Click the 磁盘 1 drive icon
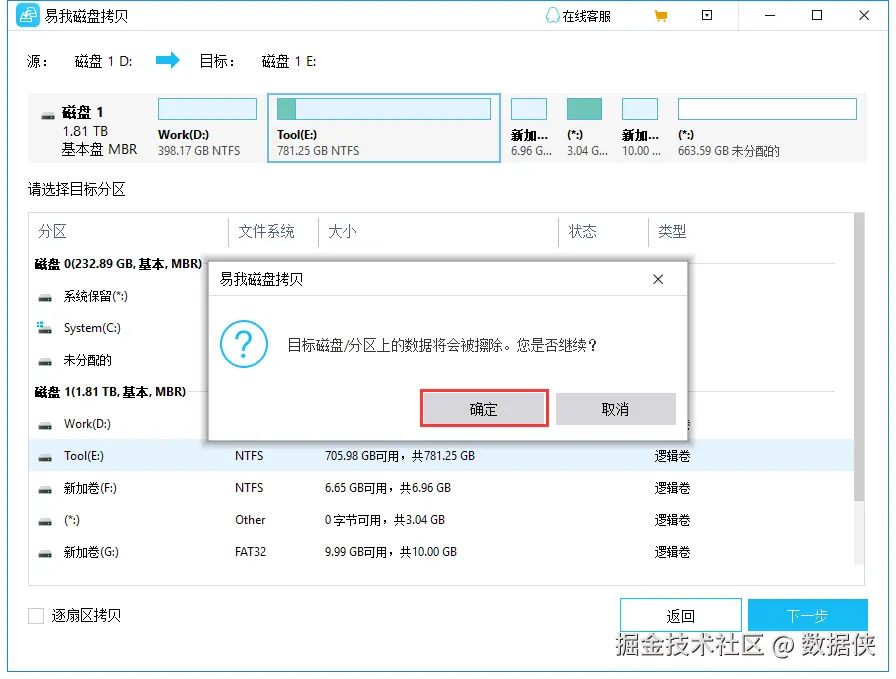This screenshot has height=679, width=896. point(47,112)
